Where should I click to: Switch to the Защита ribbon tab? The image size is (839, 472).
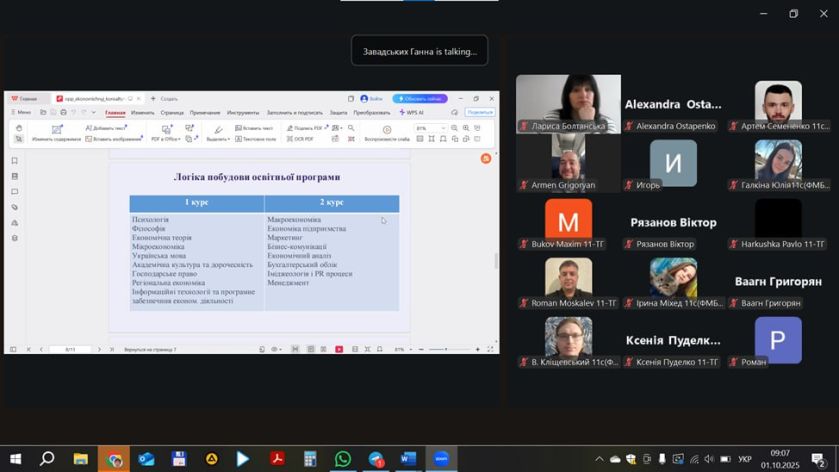[338, 113]
